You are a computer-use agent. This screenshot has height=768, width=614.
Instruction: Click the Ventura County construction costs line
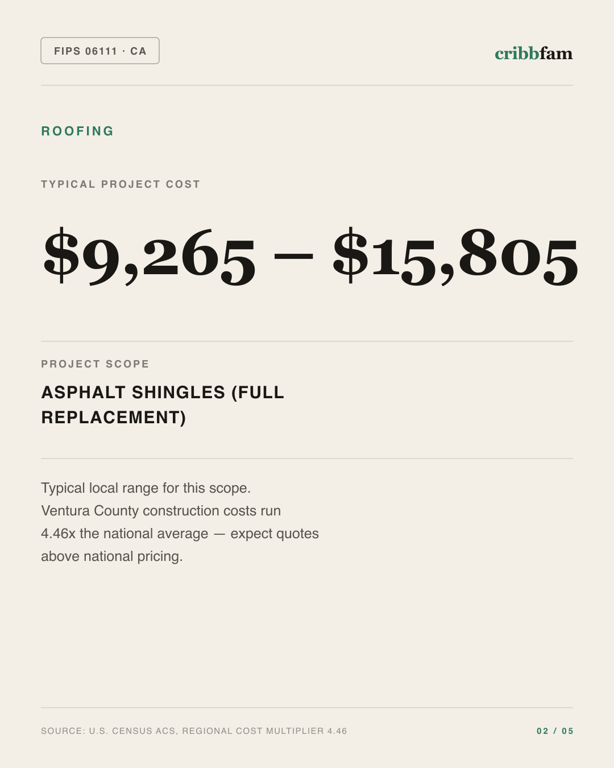[x=161, y=510]
